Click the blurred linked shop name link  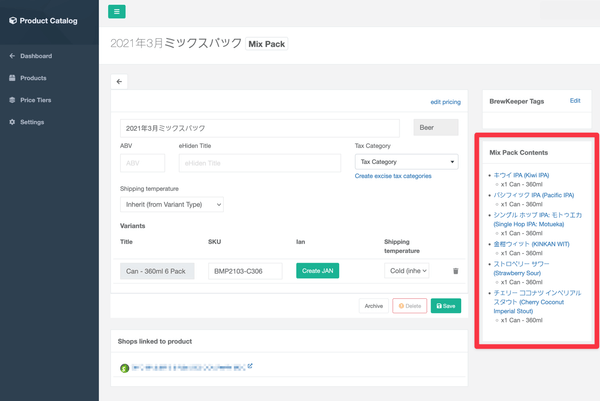188,368
